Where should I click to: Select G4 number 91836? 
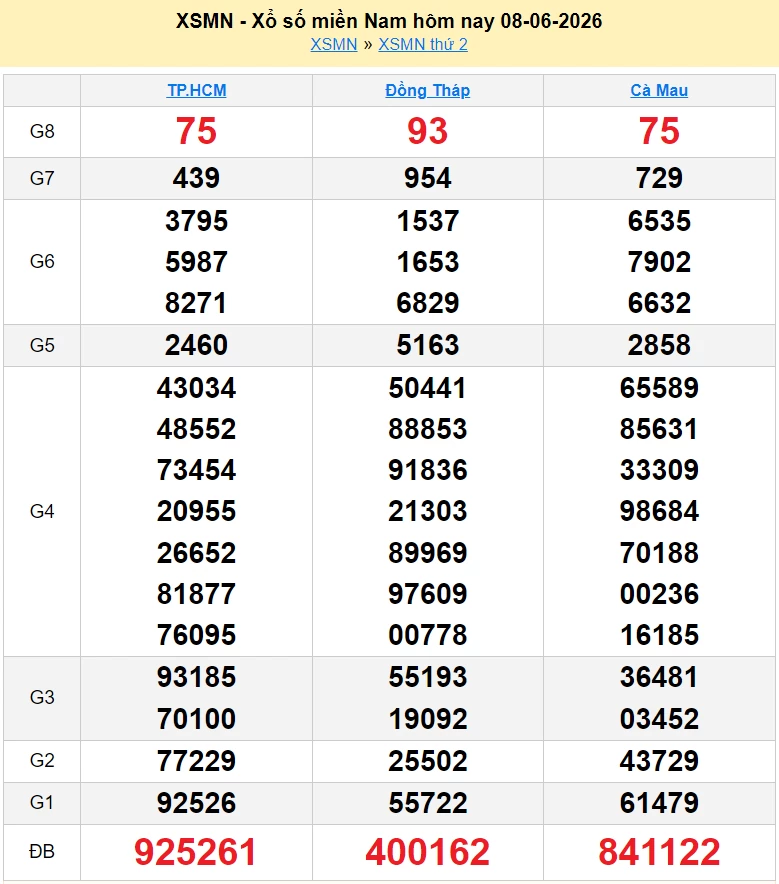(427, 470)
